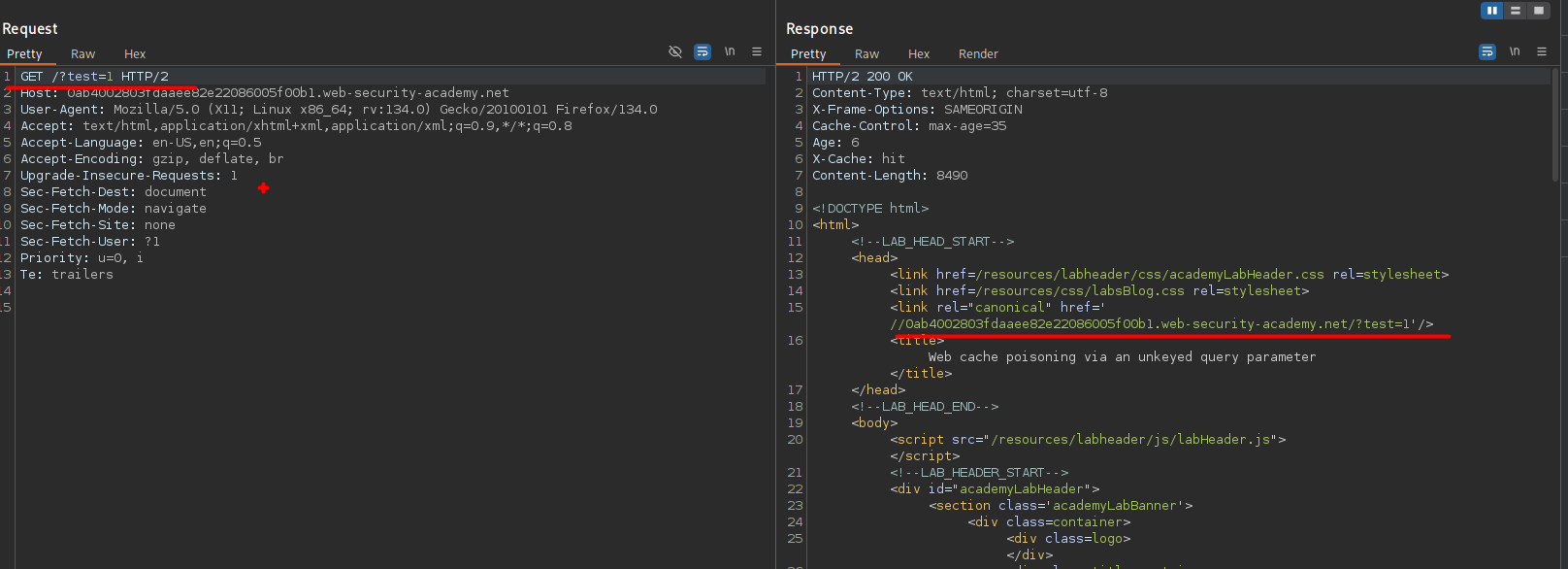
Task: Toggle word wrap icon in Request panel
Action: tap(702, 51)
